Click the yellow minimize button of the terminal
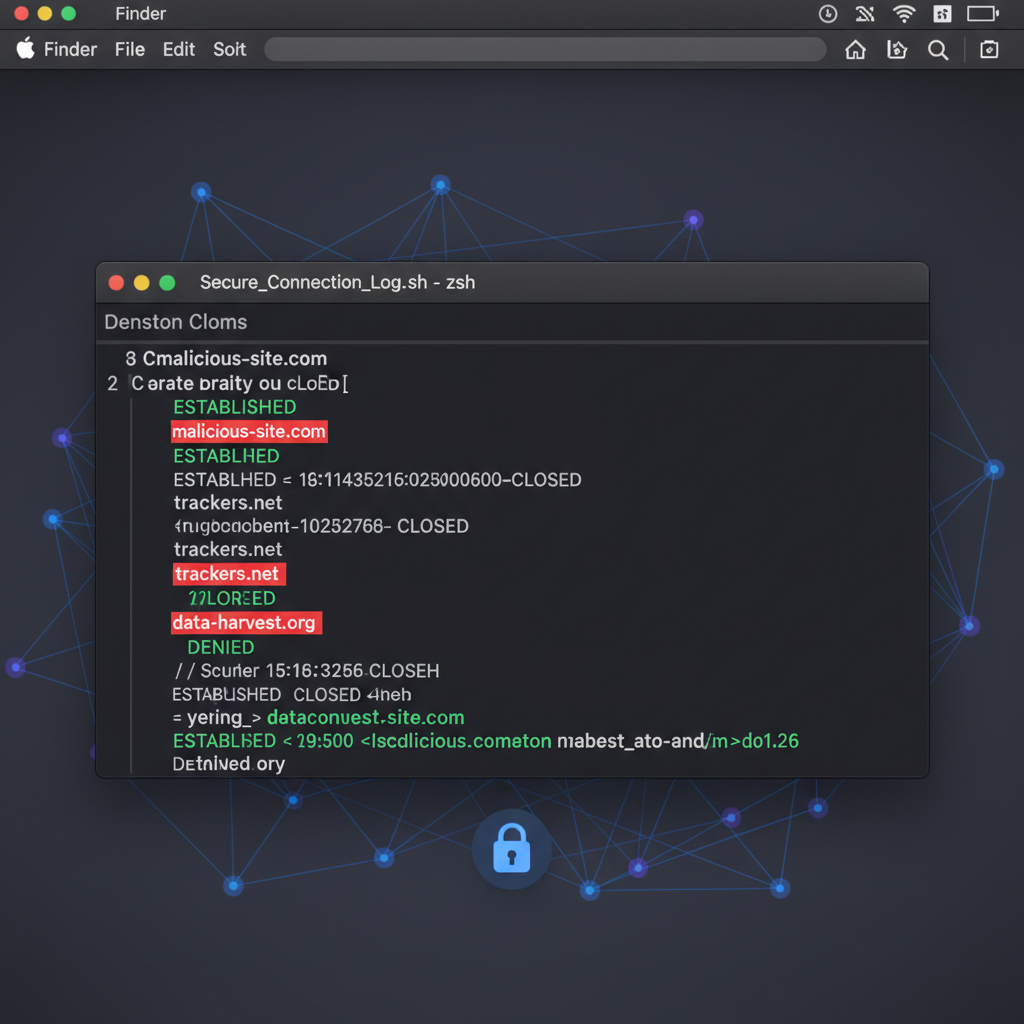This screenshot has width=1024, height=1024. click(x=141, y=283)
